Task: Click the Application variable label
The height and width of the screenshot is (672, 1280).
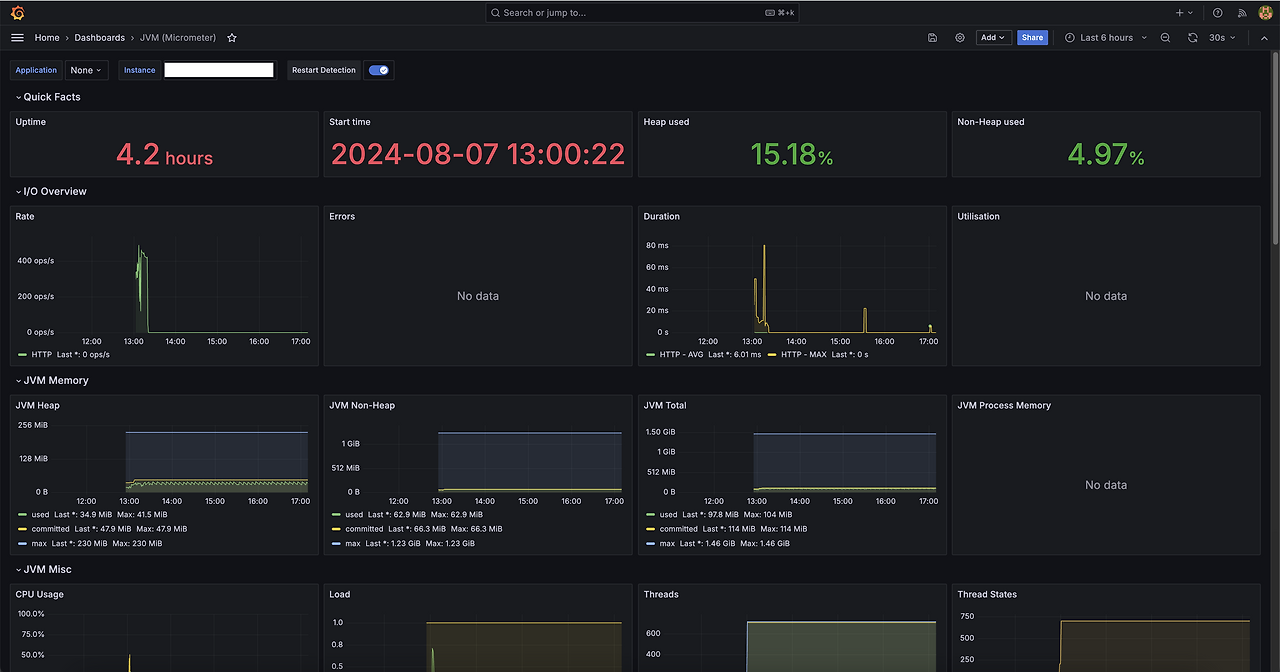Action: [x=37, y=70]
